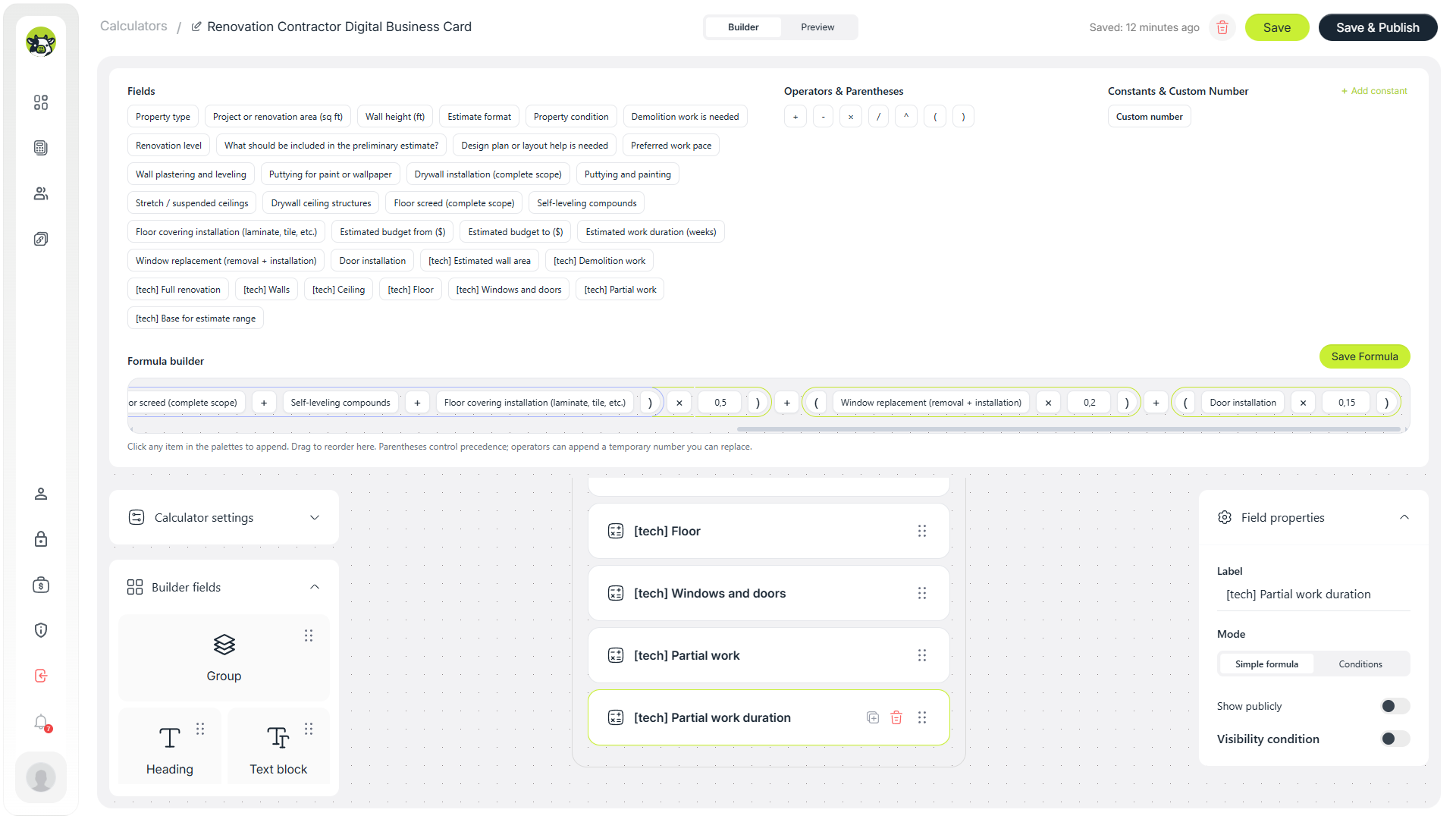Screen dimensions: 1456x819
Task: Click Save & Publish button
Action: tap(1377, 27)
